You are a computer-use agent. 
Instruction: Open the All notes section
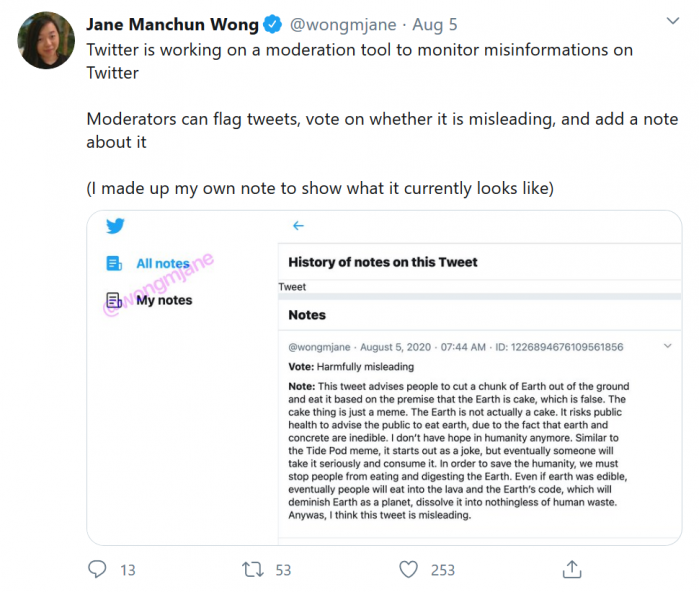point(163,264)
